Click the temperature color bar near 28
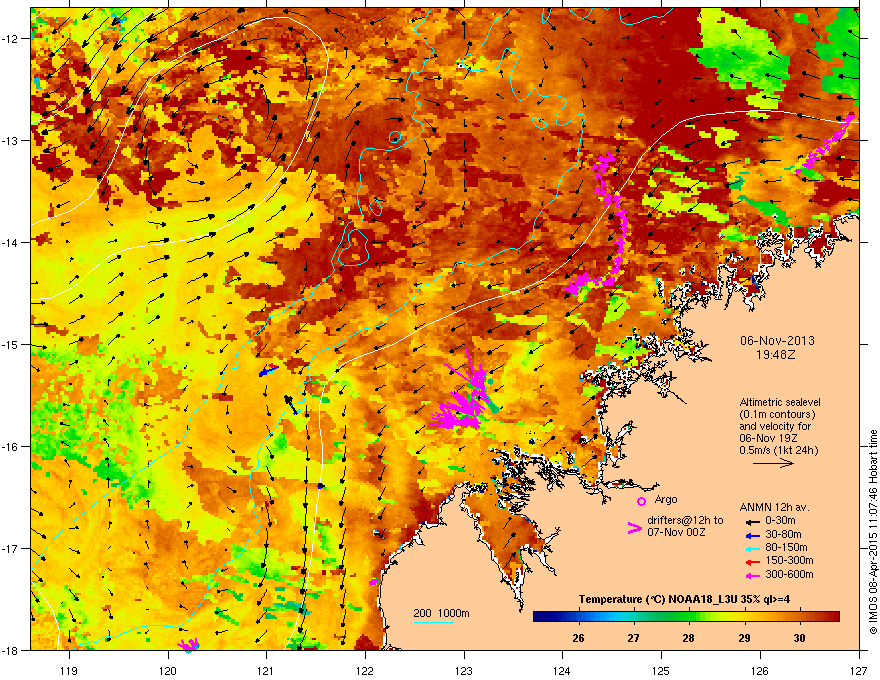Screen dimensions: 880x680 click(689, 617)
